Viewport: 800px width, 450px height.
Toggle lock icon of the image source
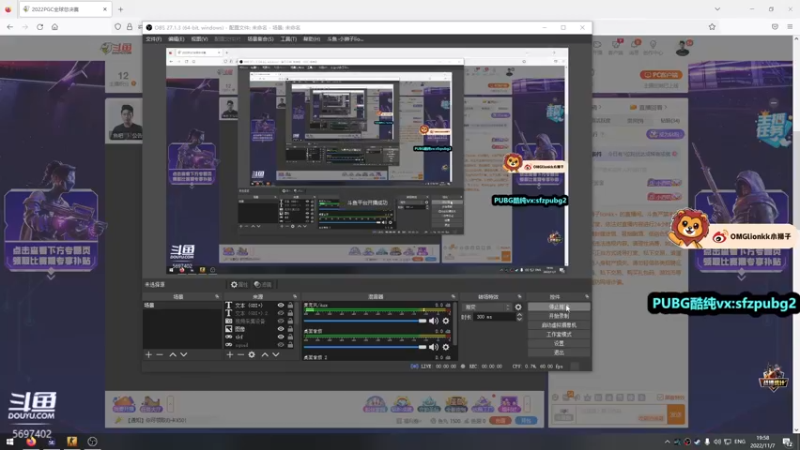(x=290, y=329)
